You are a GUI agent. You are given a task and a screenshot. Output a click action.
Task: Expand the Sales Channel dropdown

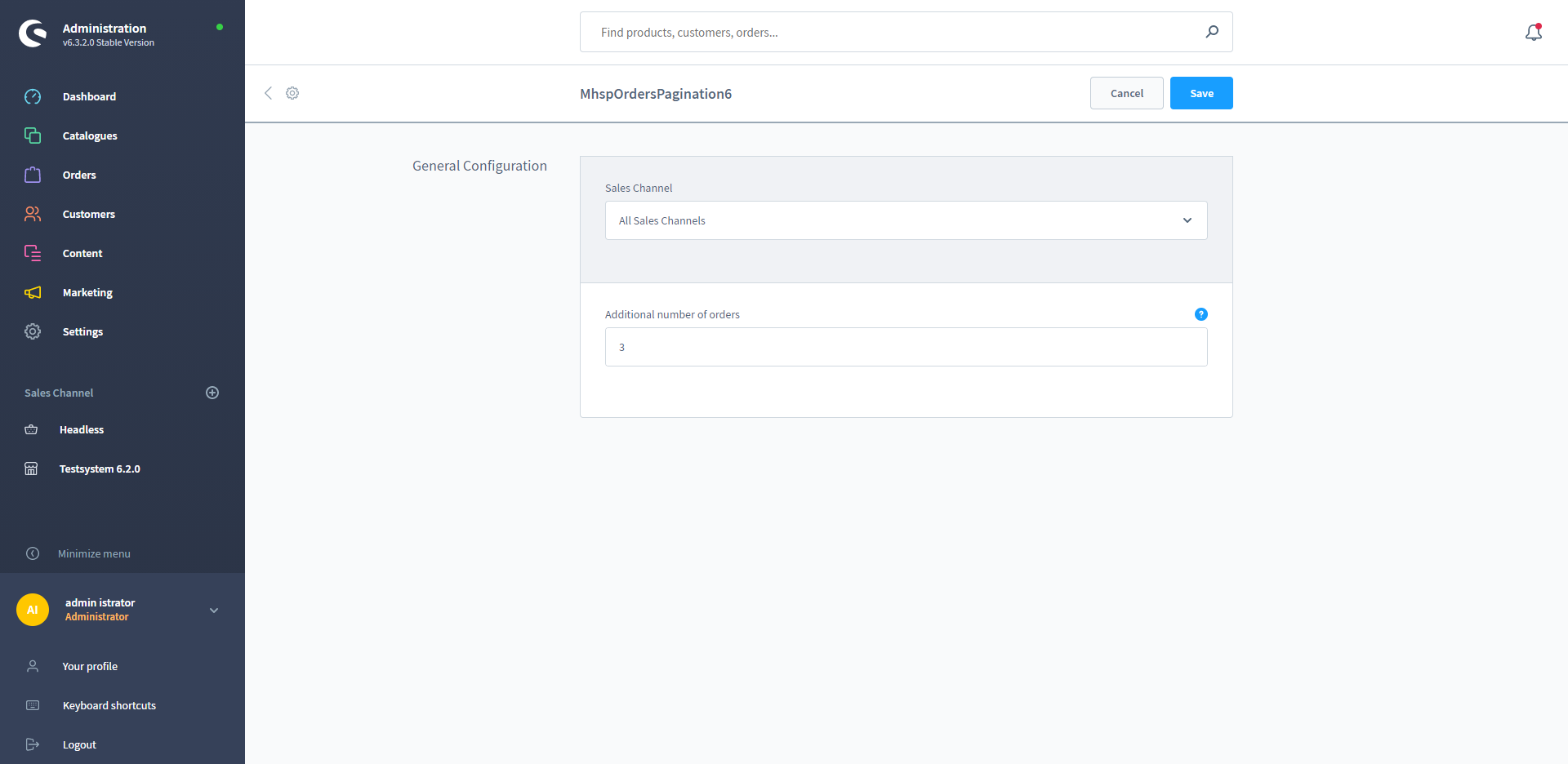[906, 220]
